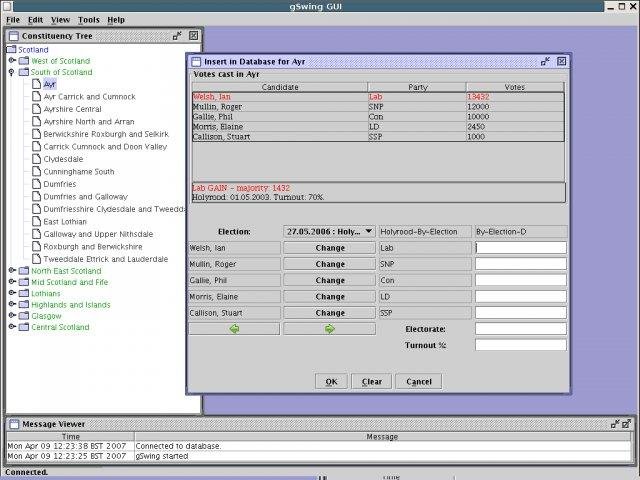Expand the Central Scotland region
Viewport: 640px width, 480px height.
point(12,327)
